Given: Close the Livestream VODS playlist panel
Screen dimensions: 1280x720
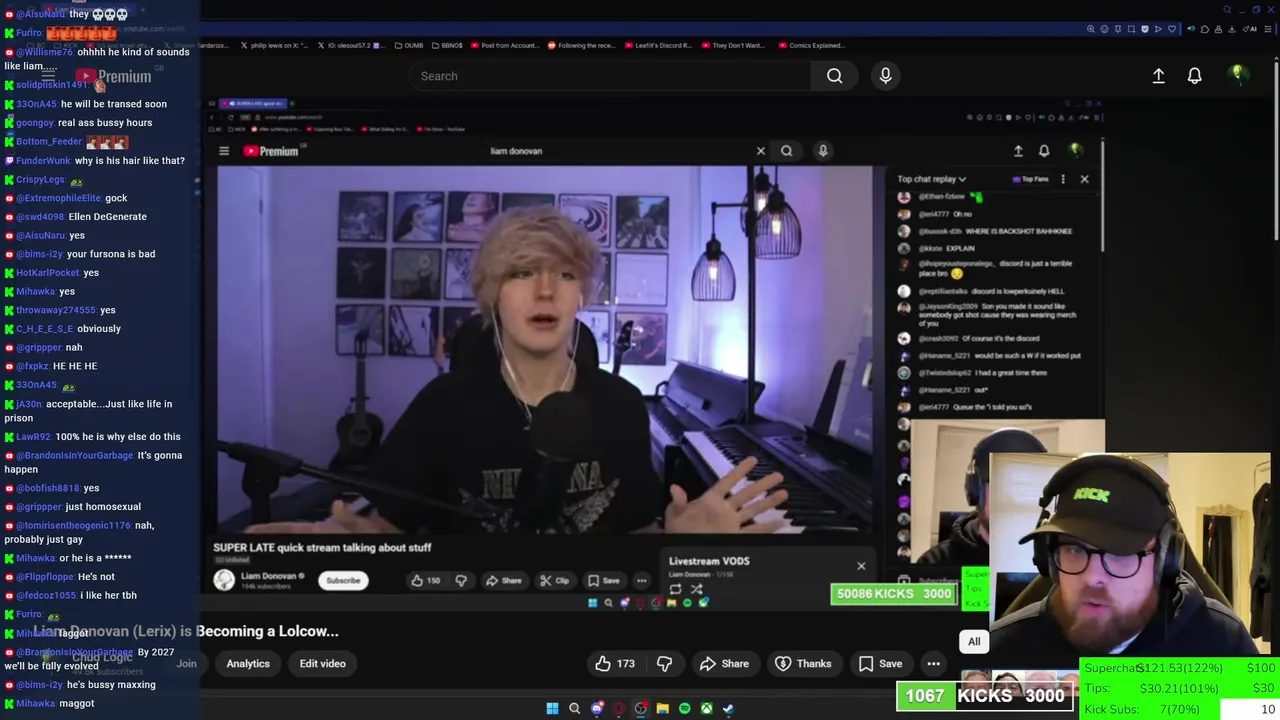Looking at the screenshot, I should pos(861,566).
